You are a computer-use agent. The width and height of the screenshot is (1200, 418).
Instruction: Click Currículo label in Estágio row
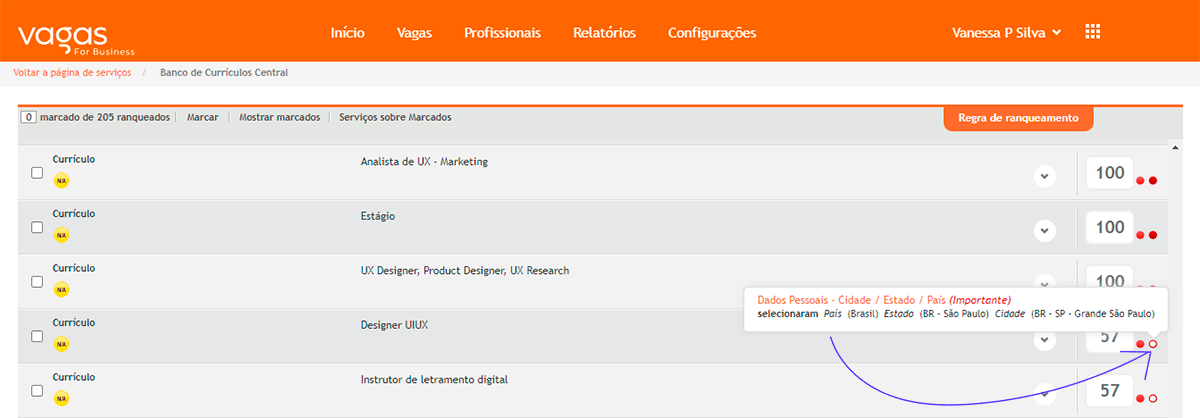73,213
